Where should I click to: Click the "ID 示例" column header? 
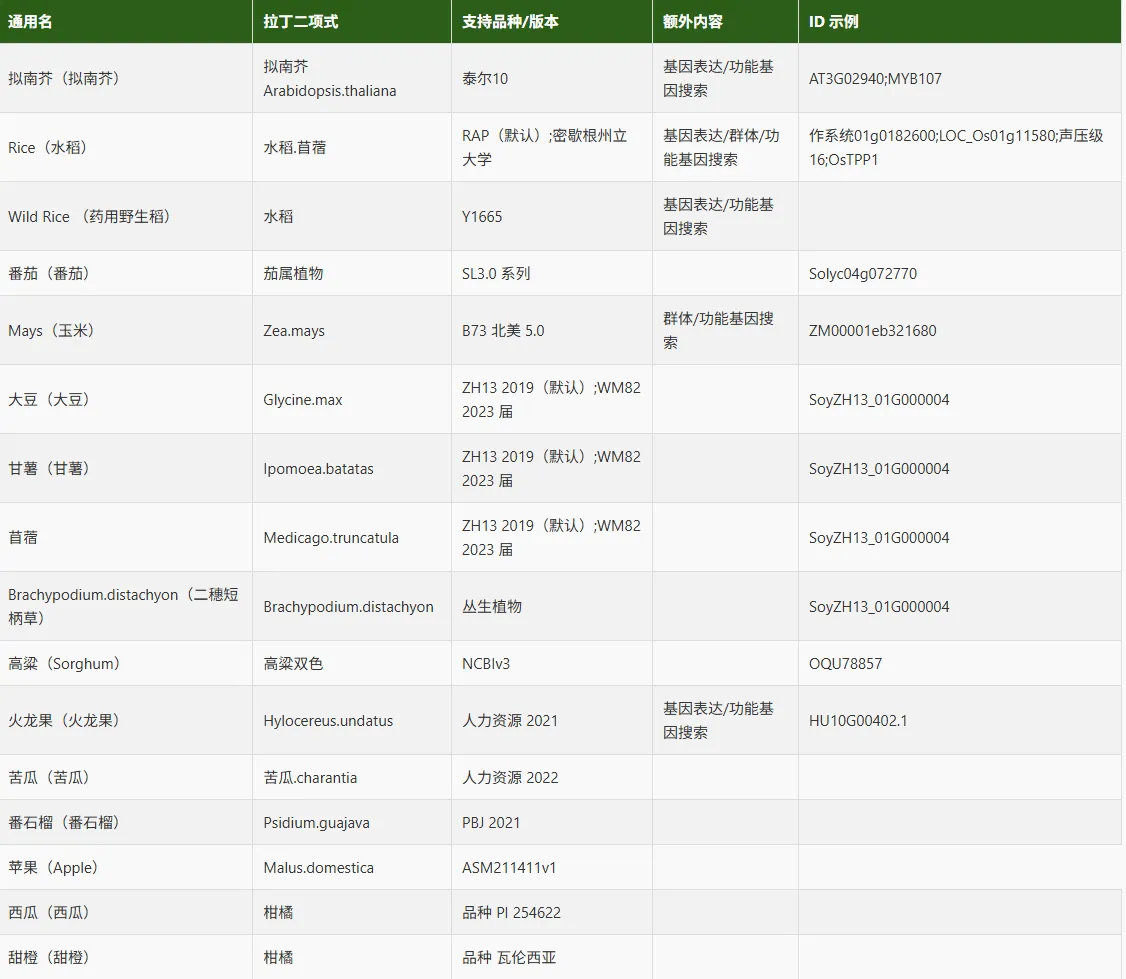tap(834, 22)
